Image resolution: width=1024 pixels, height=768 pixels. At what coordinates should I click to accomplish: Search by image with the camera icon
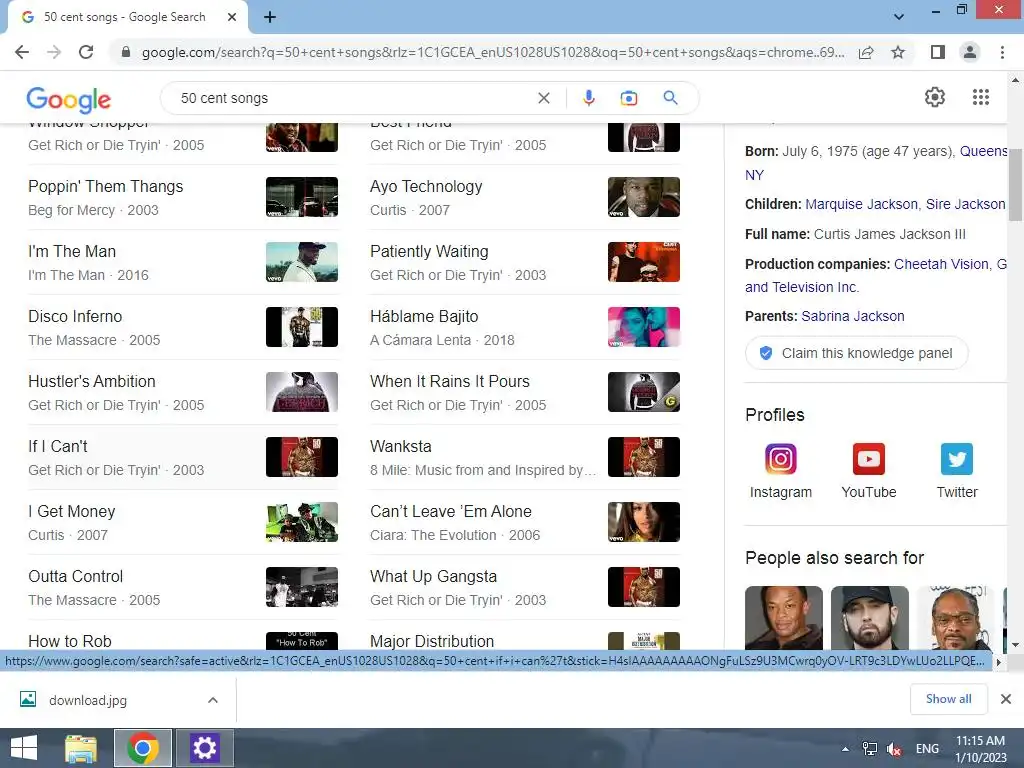pyautogui.click(x=628, y=98)
